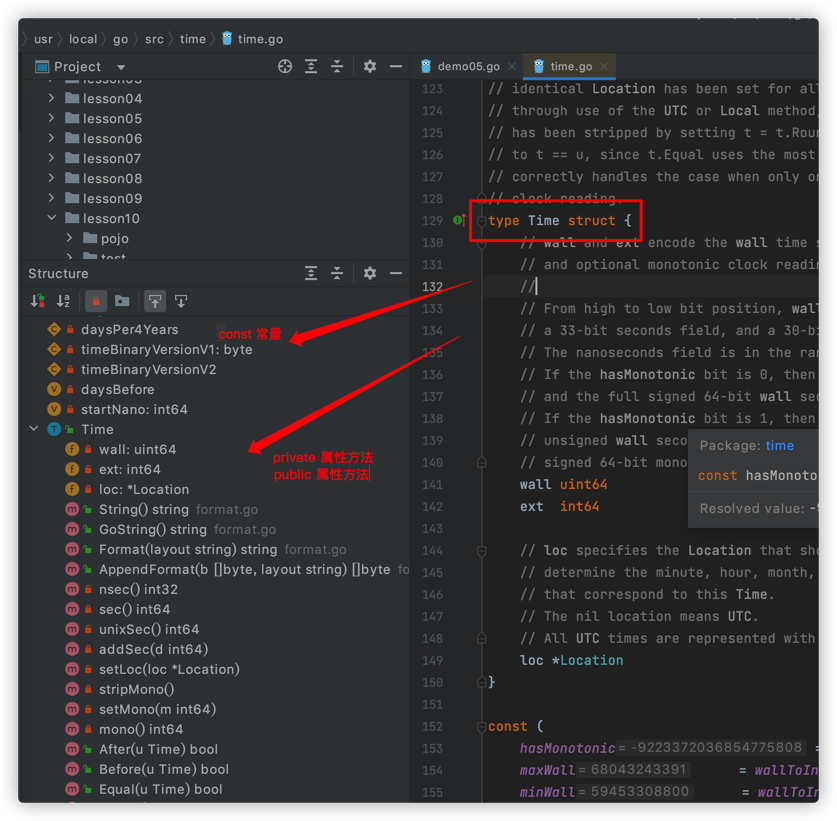Image resolution: width=837 pixels, height=821 pixels.
Task: Click the constant icon beside daysPer4Years
Action: [54, 330]
